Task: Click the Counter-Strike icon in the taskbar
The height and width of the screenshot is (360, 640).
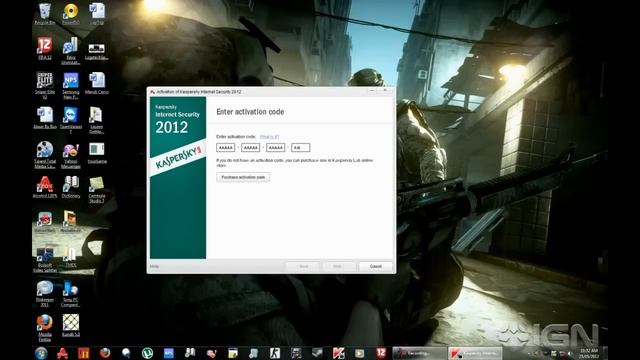Action: [275, 353]
